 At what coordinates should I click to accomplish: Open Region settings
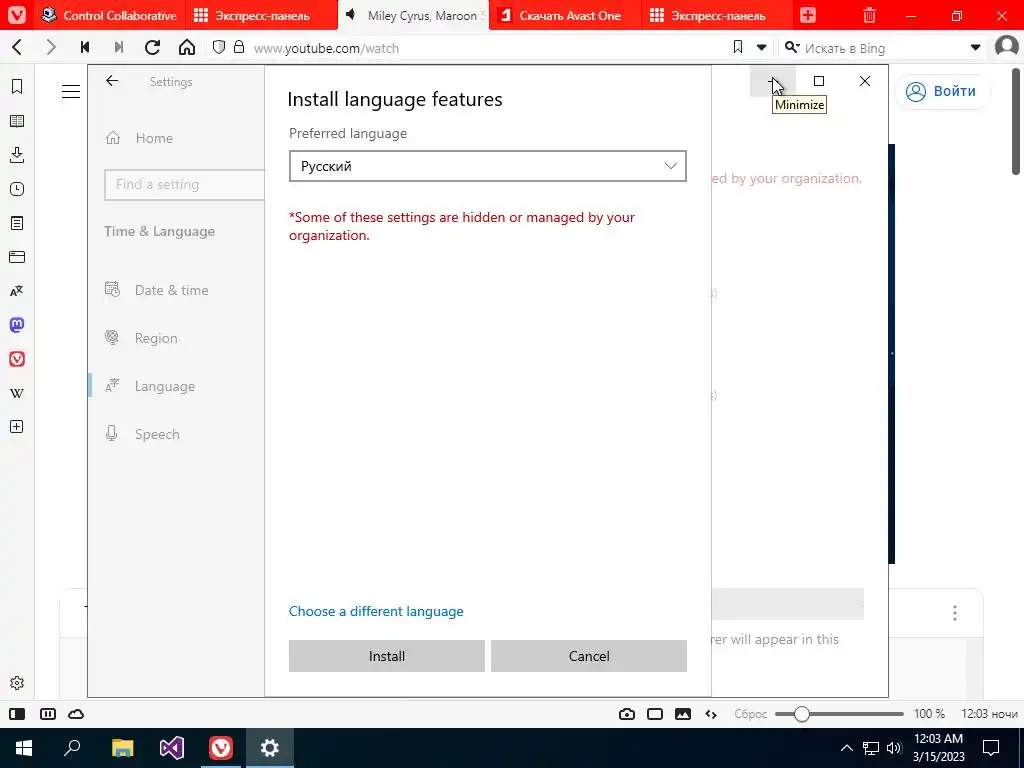(155, 338)
